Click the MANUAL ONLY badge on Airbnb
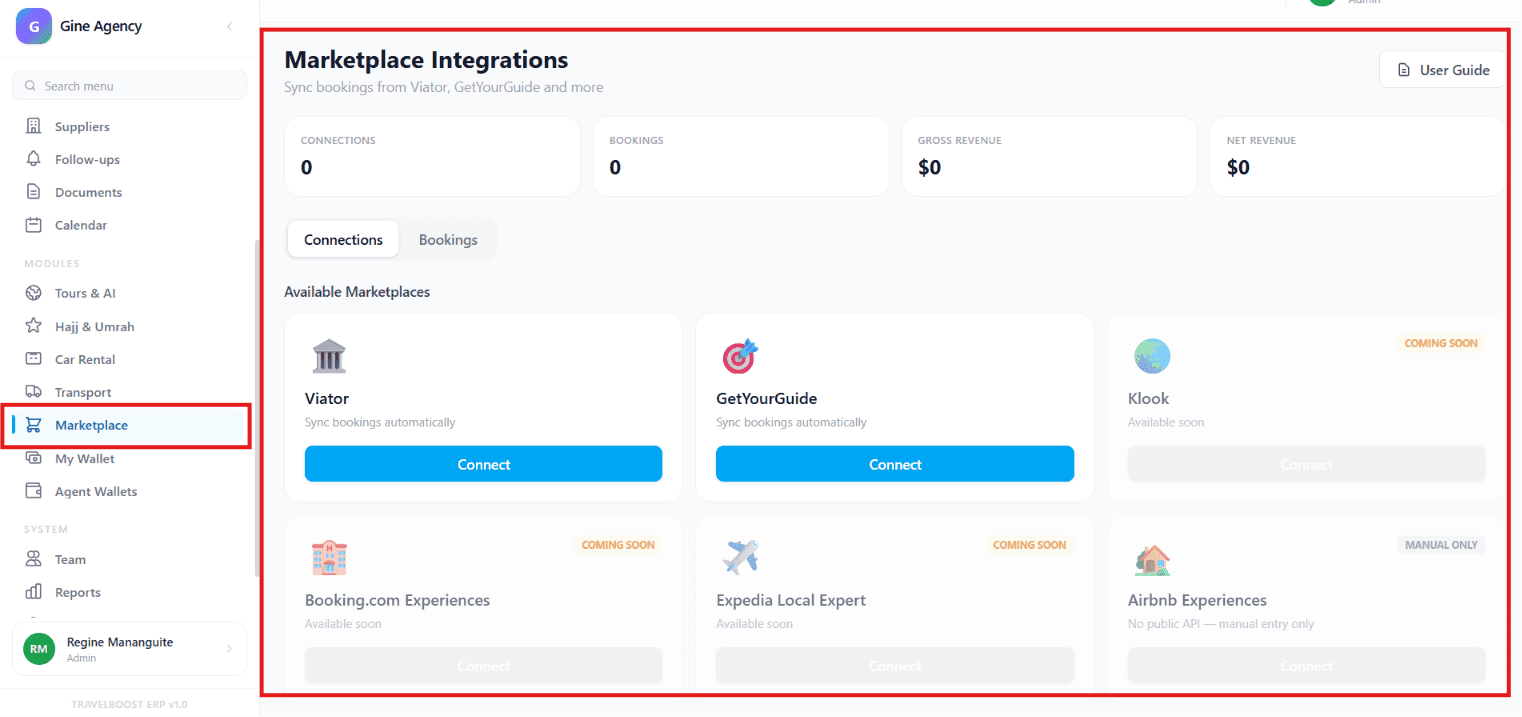The height and width of the screenshot is (717, 1522). pyautogui.click(x=1441, y=545)
